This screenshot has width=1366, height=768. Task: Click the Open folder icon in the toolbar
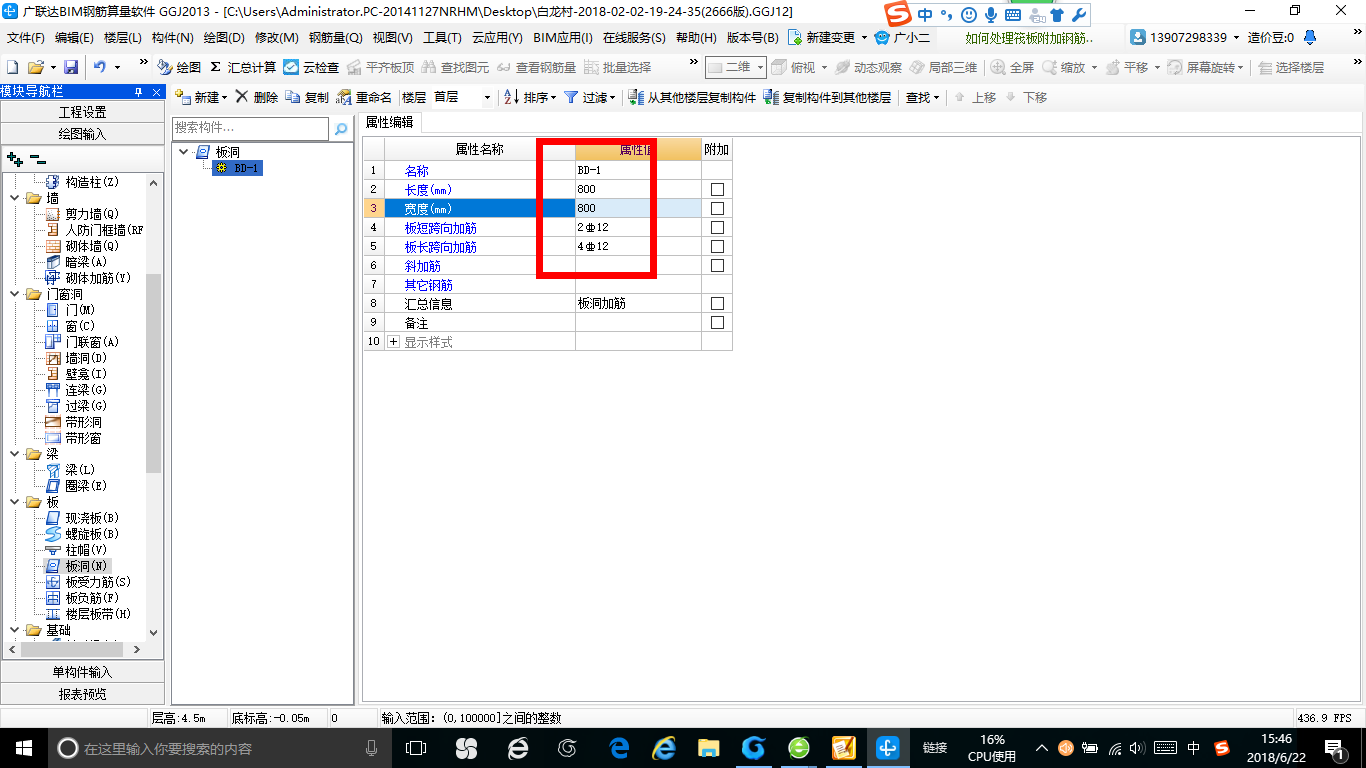pyautogui.click(x=35, y=67)
